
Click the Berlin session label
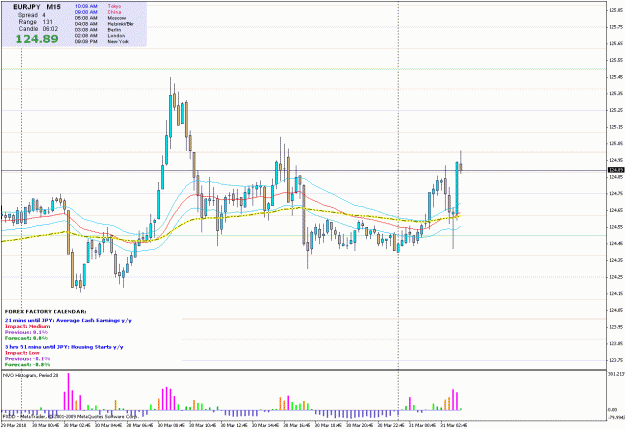pos(114,30)
